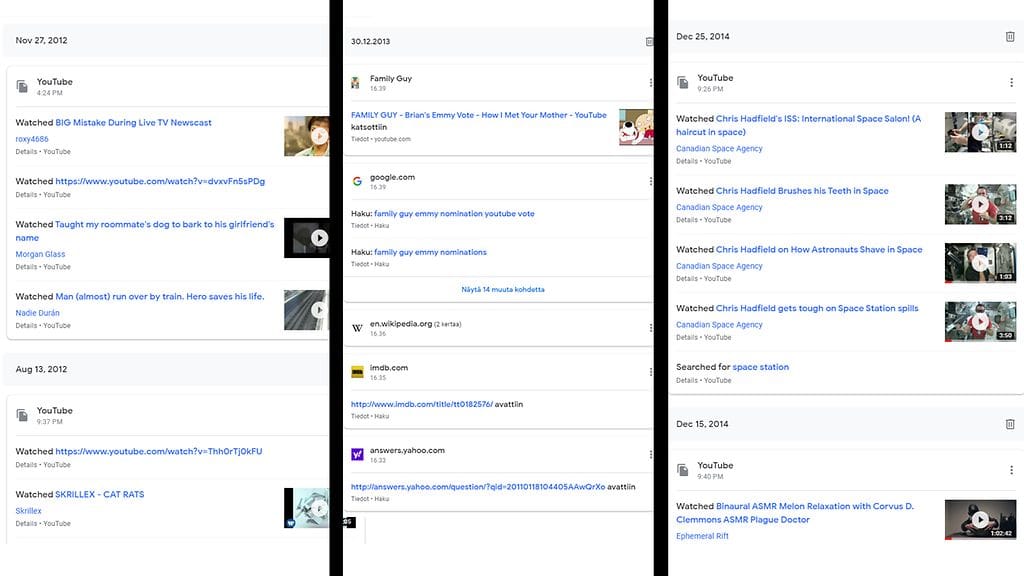Click the space station search term link
Viewport: 1024px width, 576px height.
(x=760, y=367)
